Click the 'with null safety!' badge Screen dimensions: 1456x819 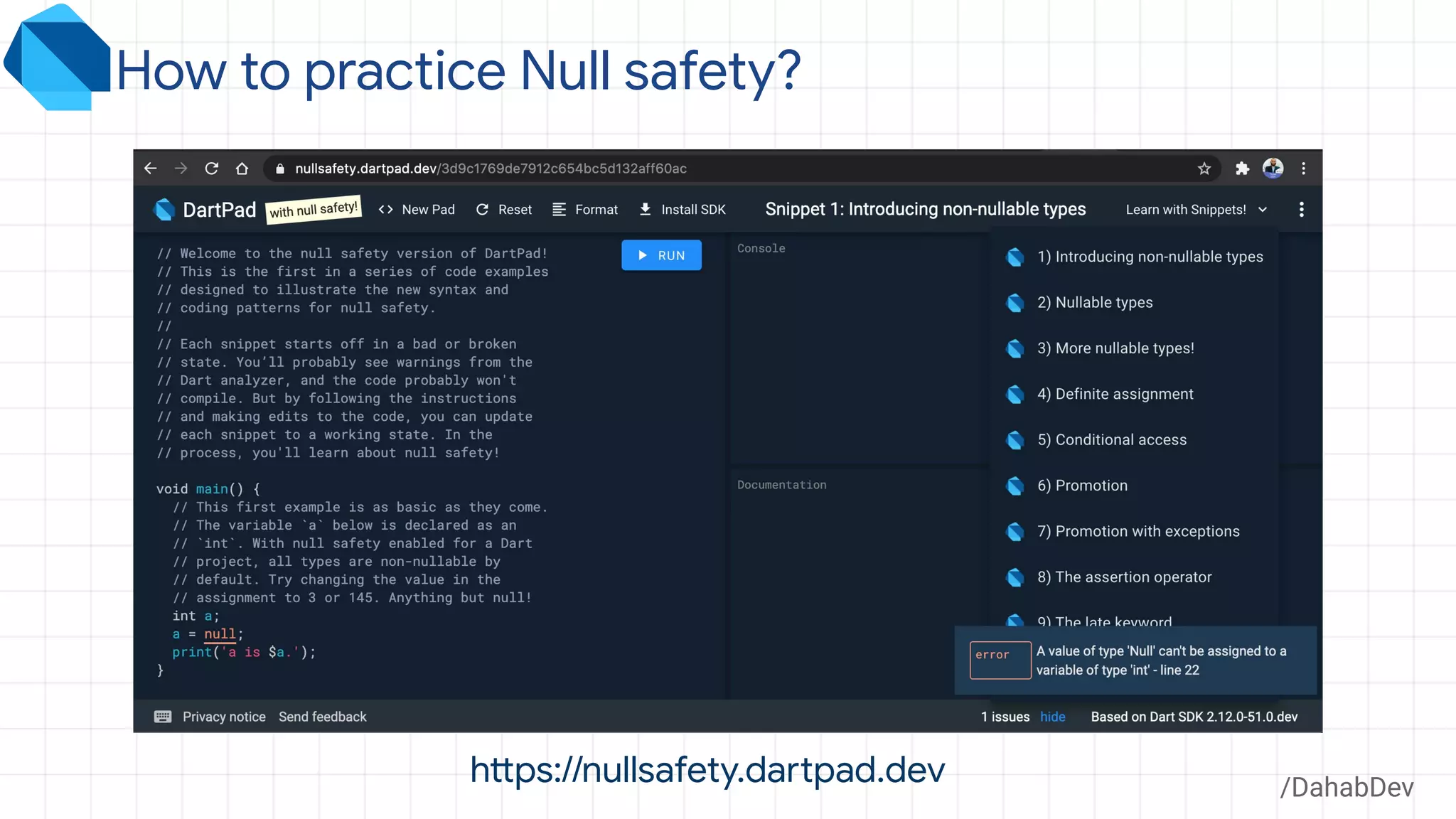[x=314, y=209]
